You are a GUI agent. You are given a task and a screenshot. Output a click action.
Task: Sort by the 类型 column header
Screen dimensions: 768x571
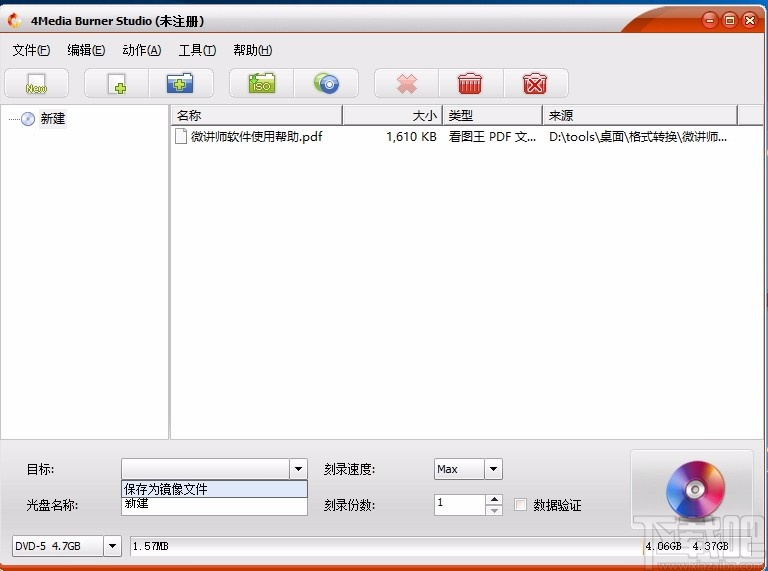(x=492, y=116)
